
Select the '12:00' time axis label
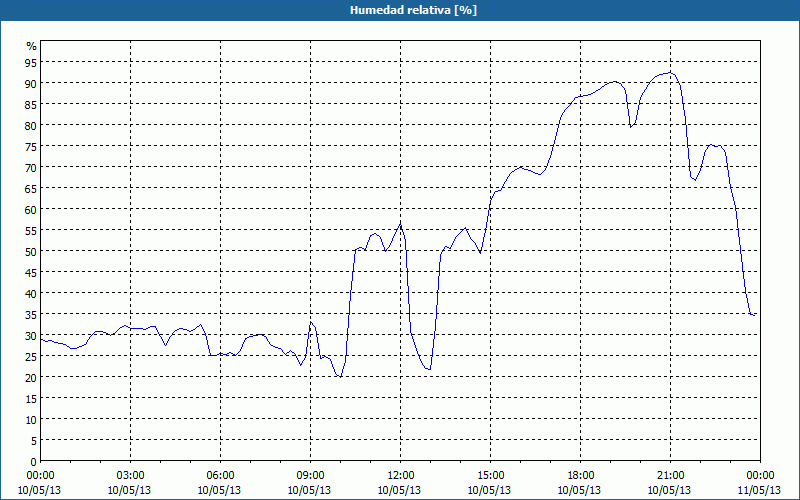[401, 476]
